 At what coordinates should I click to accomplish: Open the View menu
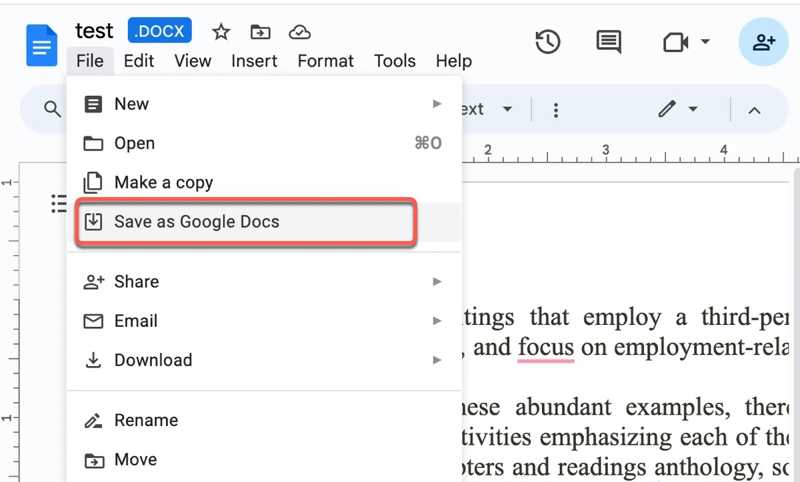[193, 61]
